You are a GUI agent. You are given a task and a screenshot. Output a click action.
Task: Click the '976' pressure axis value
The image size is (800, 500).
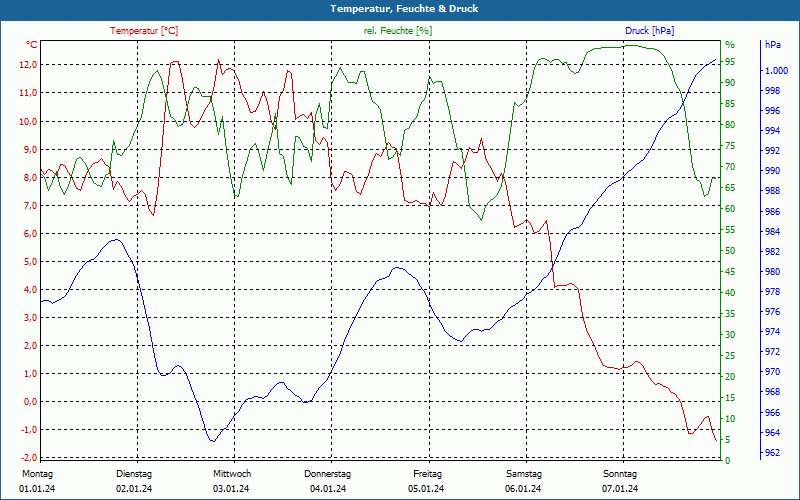coord(770,312)
